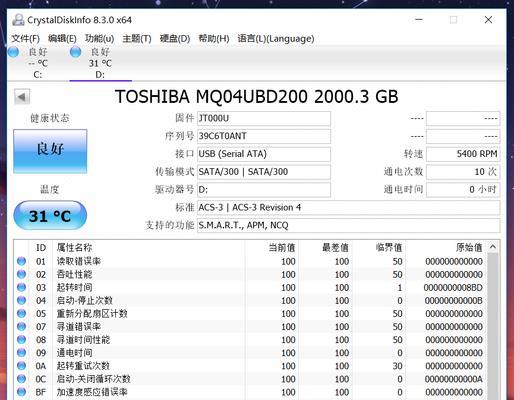Open the 主题(T) menu
Screen dimensions: 514x400
pyautogui.click(x=137, y=39)
